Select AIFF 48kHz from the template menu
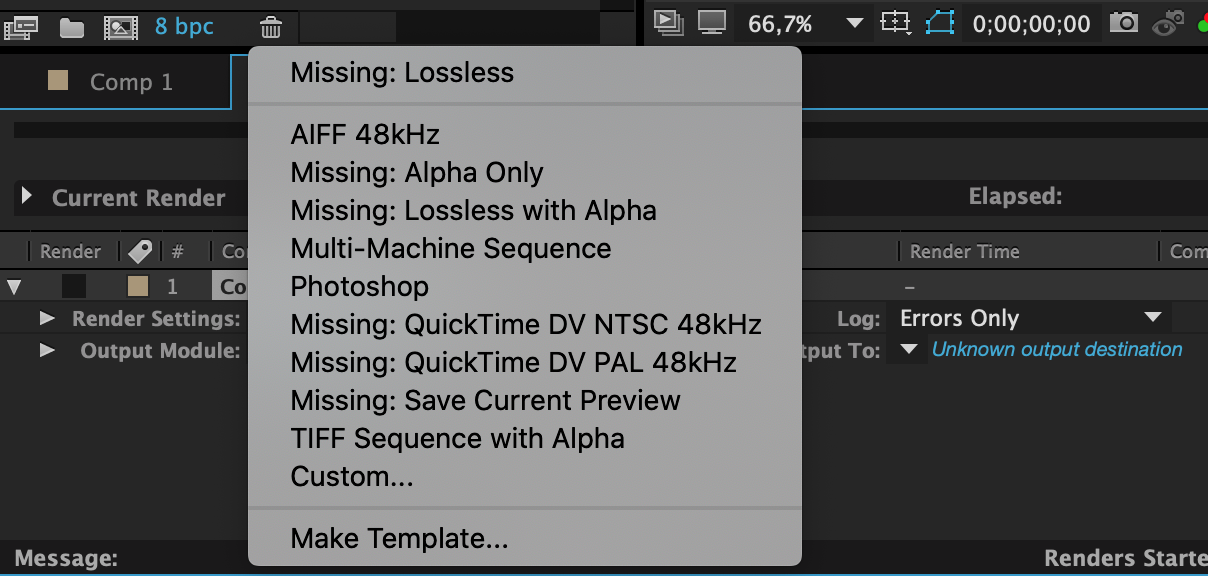The image size is (1208, 576). (364, 133)
